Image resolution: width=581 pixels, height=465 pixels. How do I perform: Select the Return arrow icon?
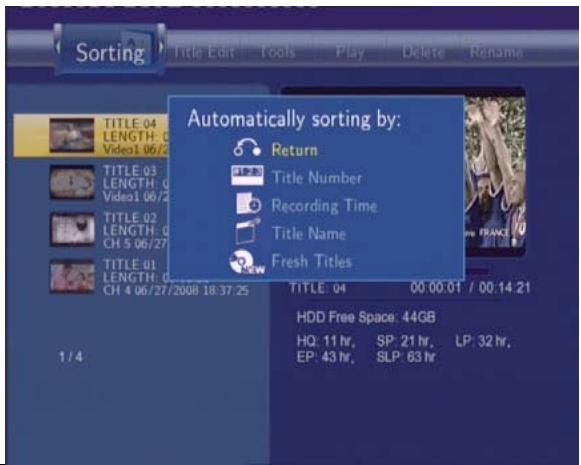(247, 147)
